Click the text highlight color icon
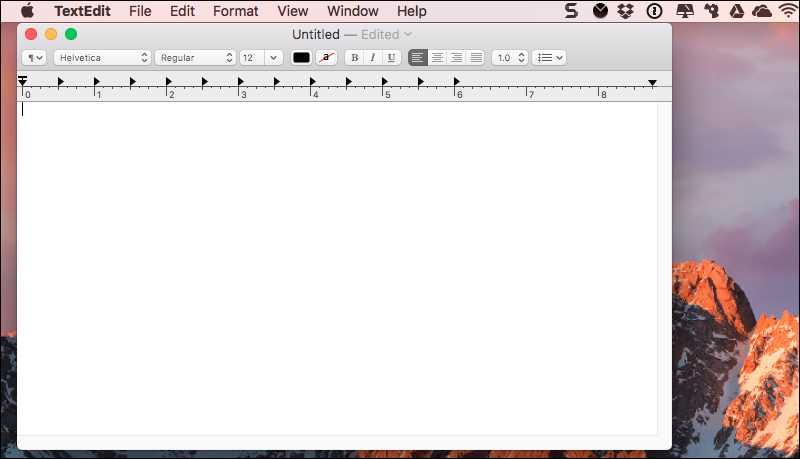800x459 pixels. click(x=327, y=58)
